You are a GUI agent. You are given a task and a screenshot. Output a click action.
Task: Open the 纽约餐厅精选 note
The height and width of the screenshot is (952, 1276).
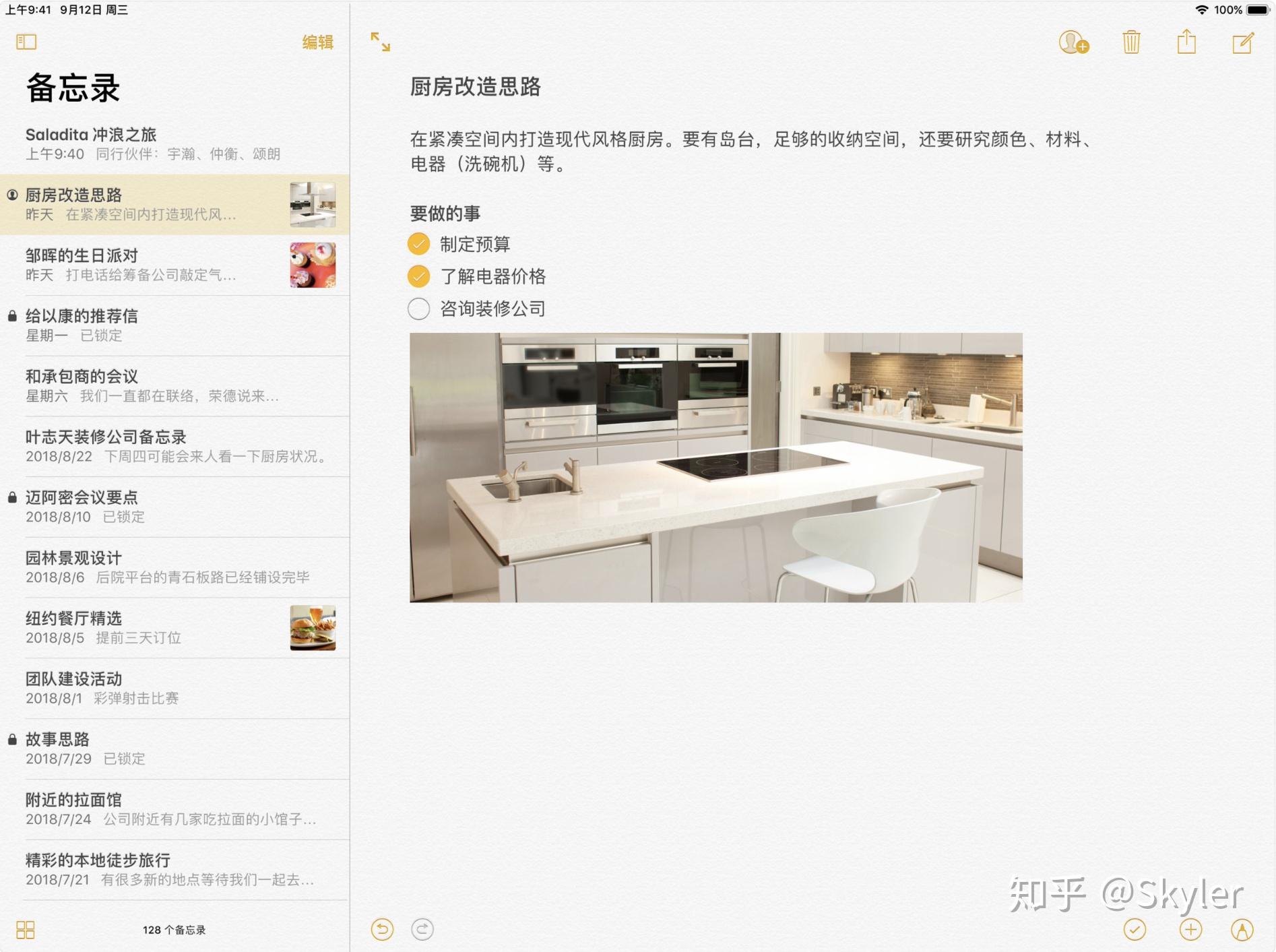point(175,628)
